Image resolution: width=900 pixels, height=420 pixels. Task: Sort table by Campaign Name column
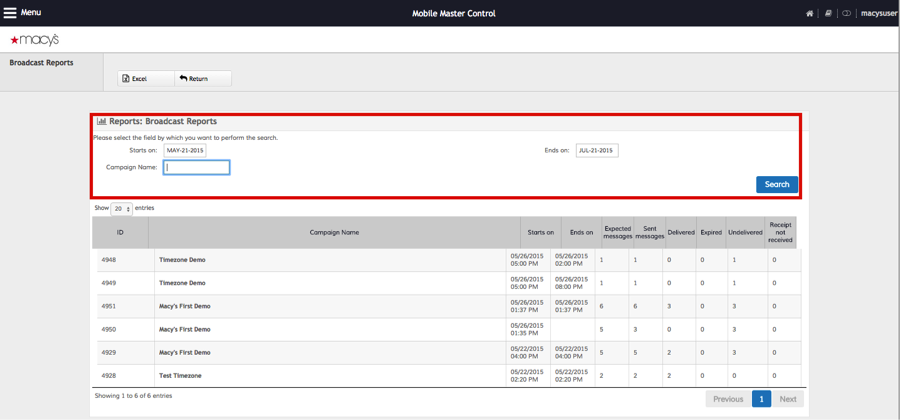[x=334, y=232]
